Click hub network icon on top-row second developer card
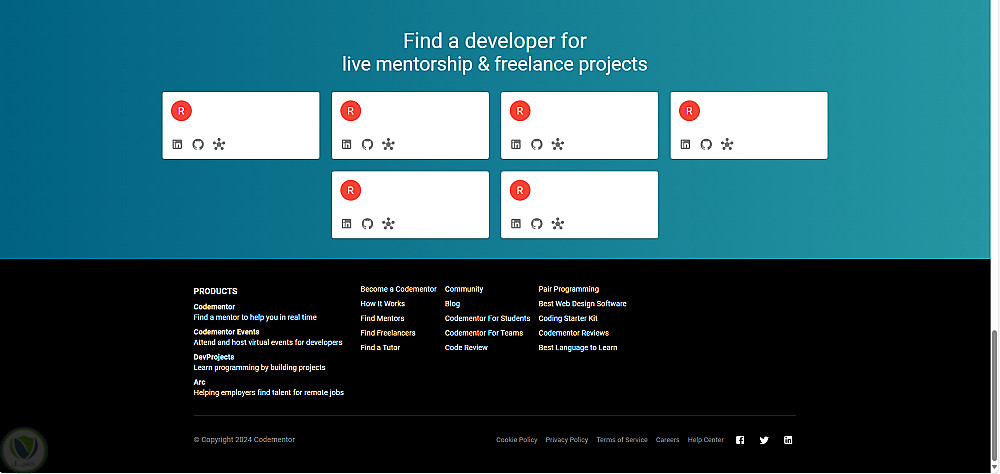The image size is (1000, 474). tap(388, 144)
